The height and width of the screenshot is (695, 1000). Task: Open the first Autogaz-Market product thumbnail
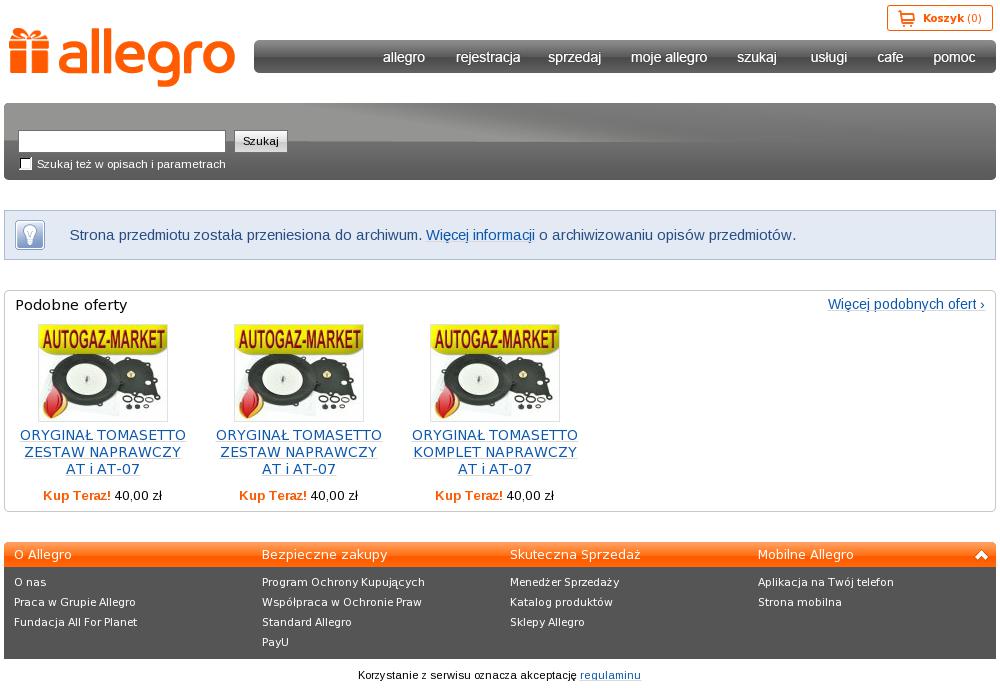tap(103, 372)
